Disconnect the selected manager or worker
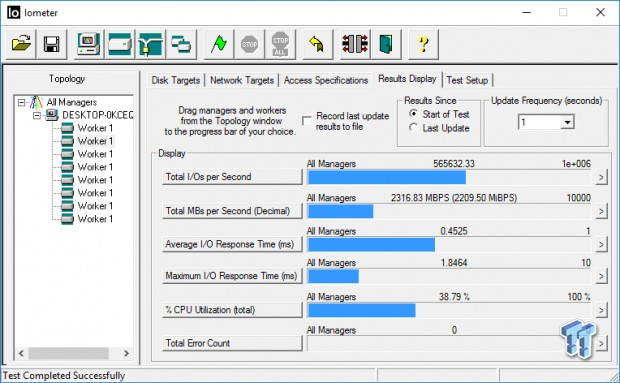This screenshot has width=620, height=383. (x=355, y=44)
